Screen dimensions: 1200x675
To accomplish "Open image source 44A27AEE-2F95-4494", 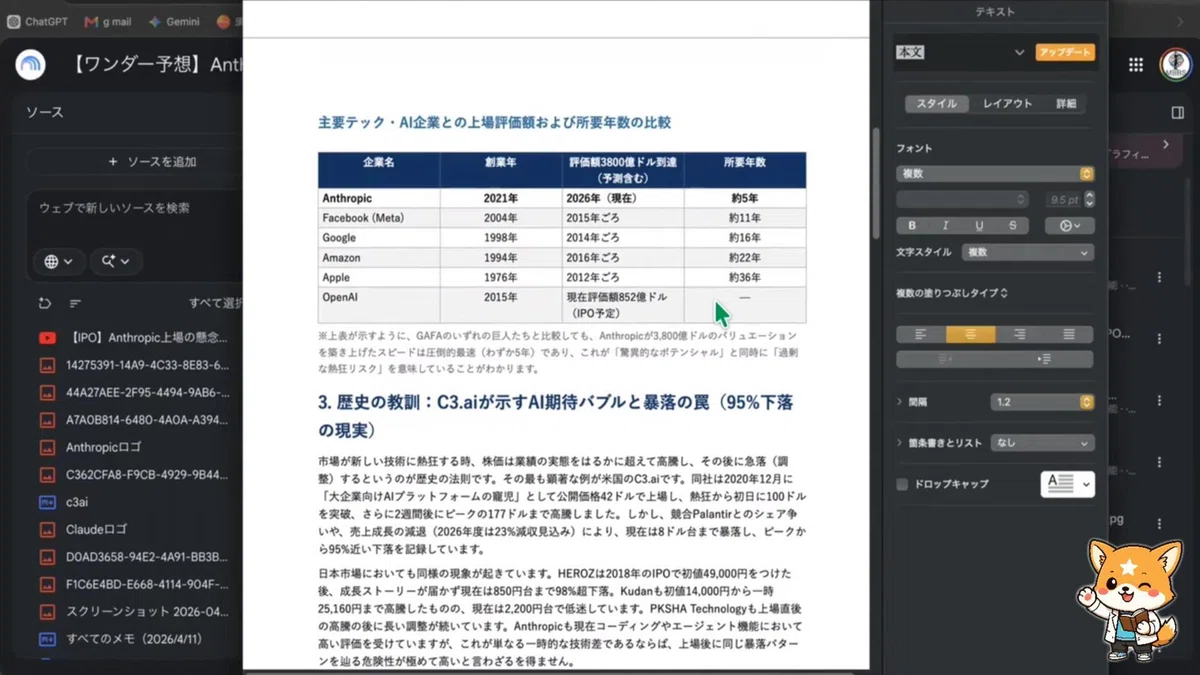I will click(x=134, y=392).
